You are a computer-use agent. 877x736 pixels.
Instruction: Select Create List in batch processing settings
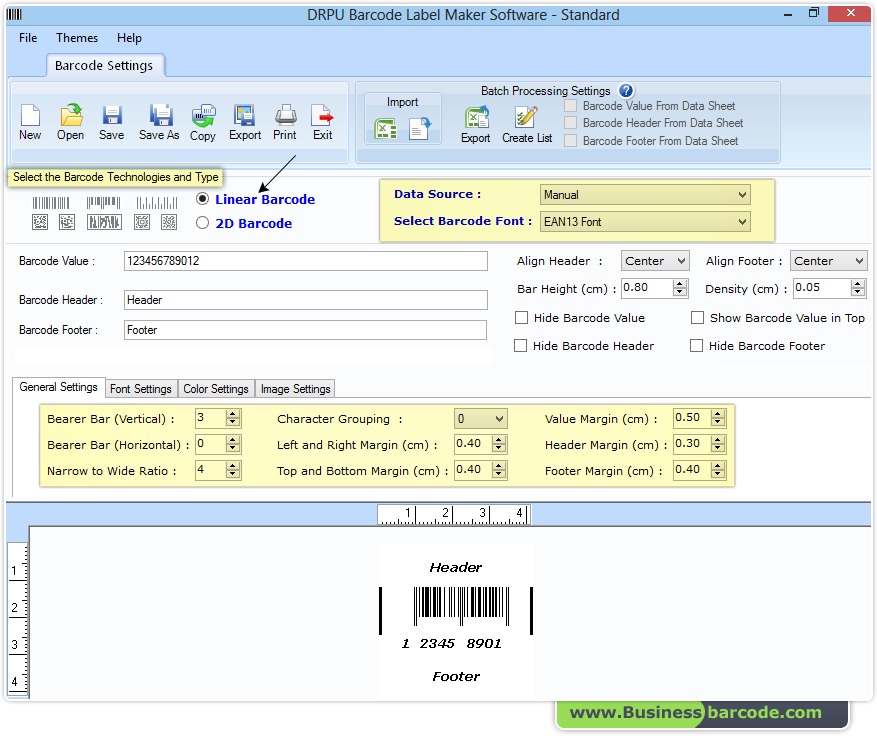(526, 120)
